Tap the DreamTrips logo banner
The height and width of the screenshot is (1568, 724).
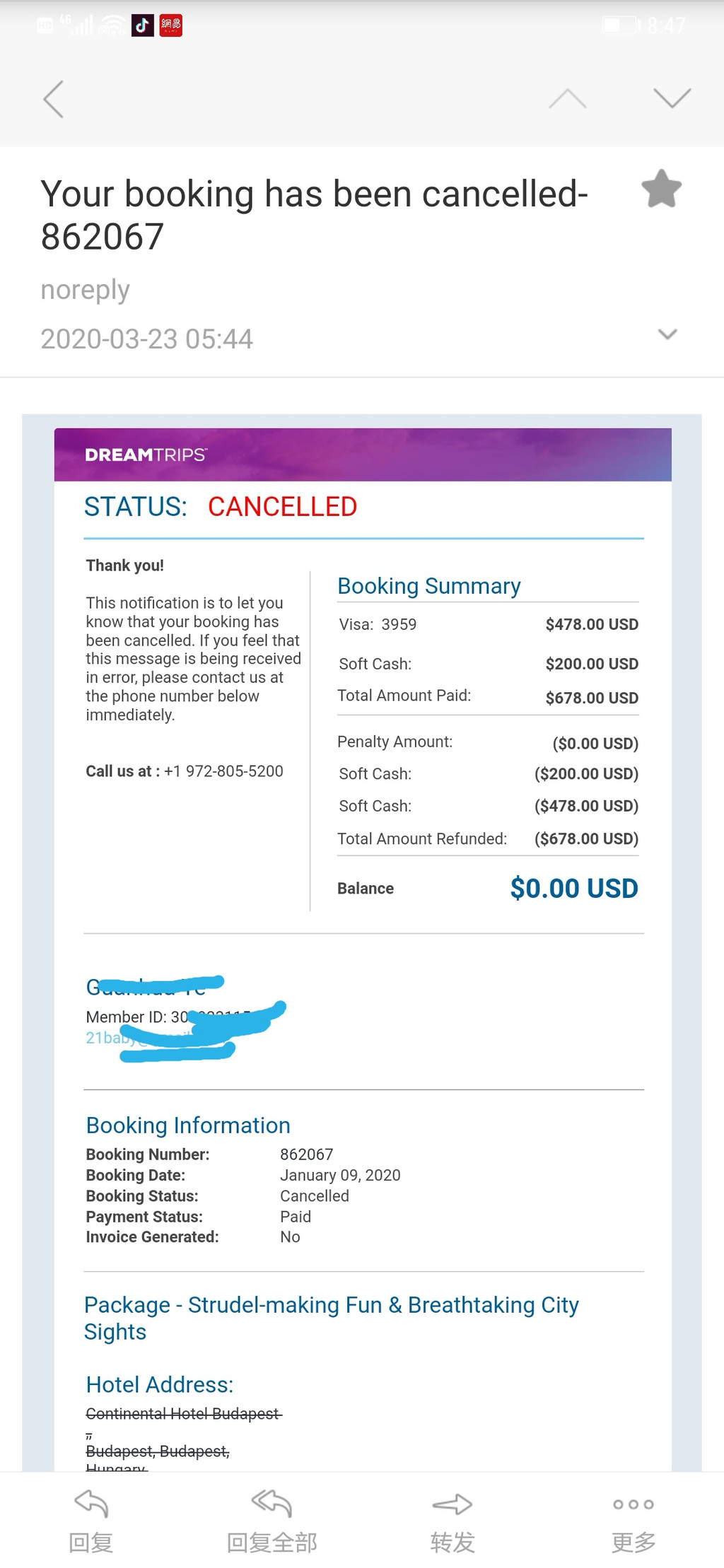point(146,455)
